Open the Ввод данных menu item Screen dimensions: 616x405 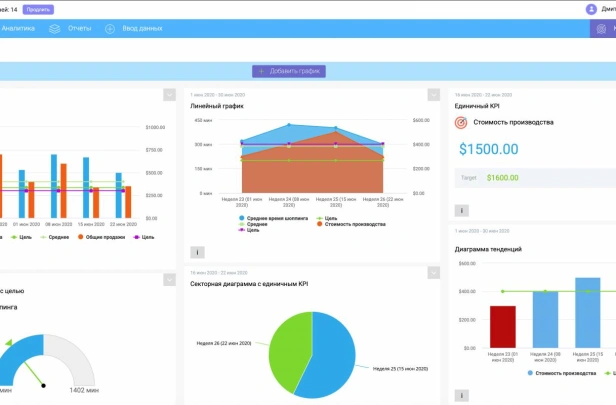(142, 28)
